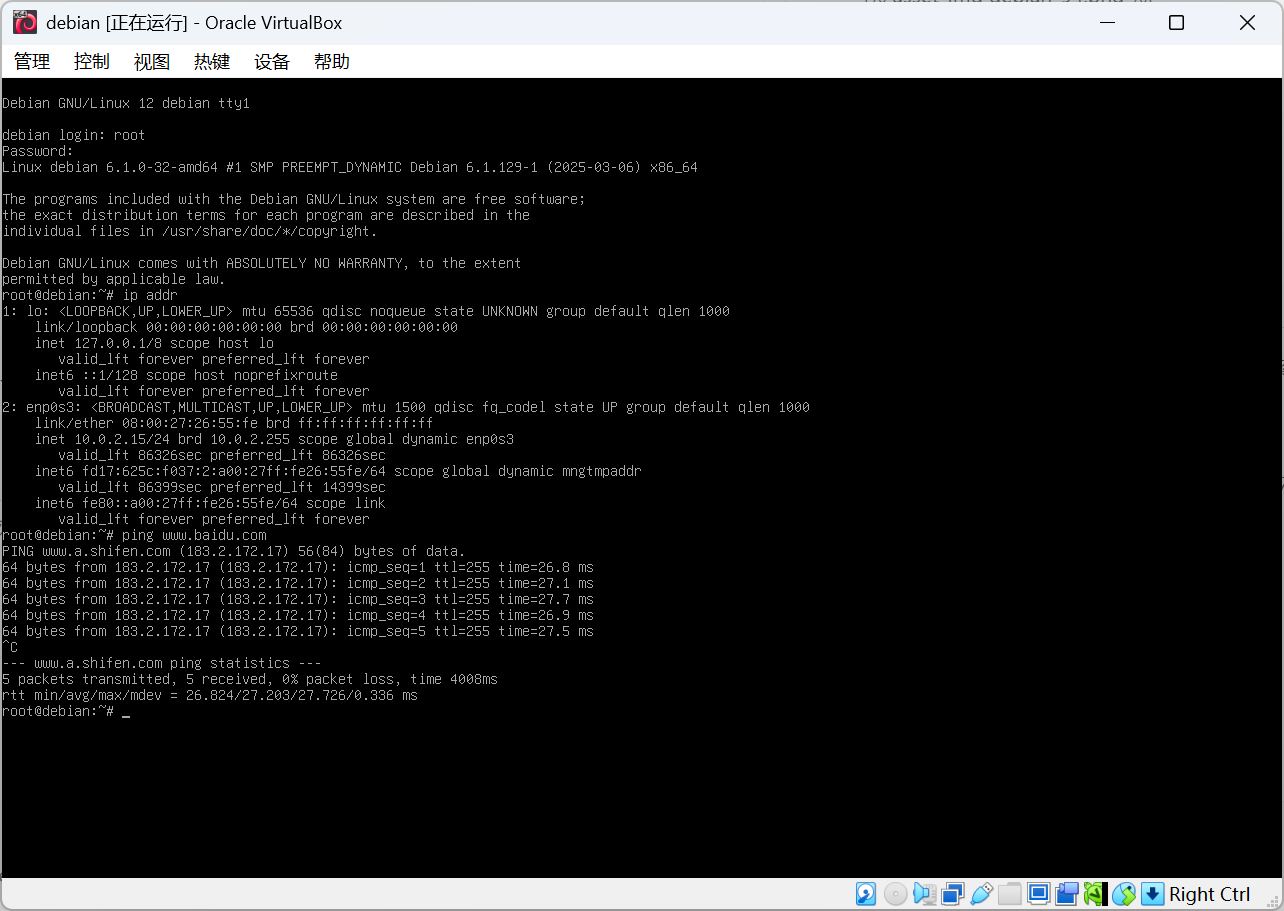This screenshot has height=911, width=1284.
Task: Click the 'rtt min/avg/max/mdev' line
Action: (x=210, y=695)
